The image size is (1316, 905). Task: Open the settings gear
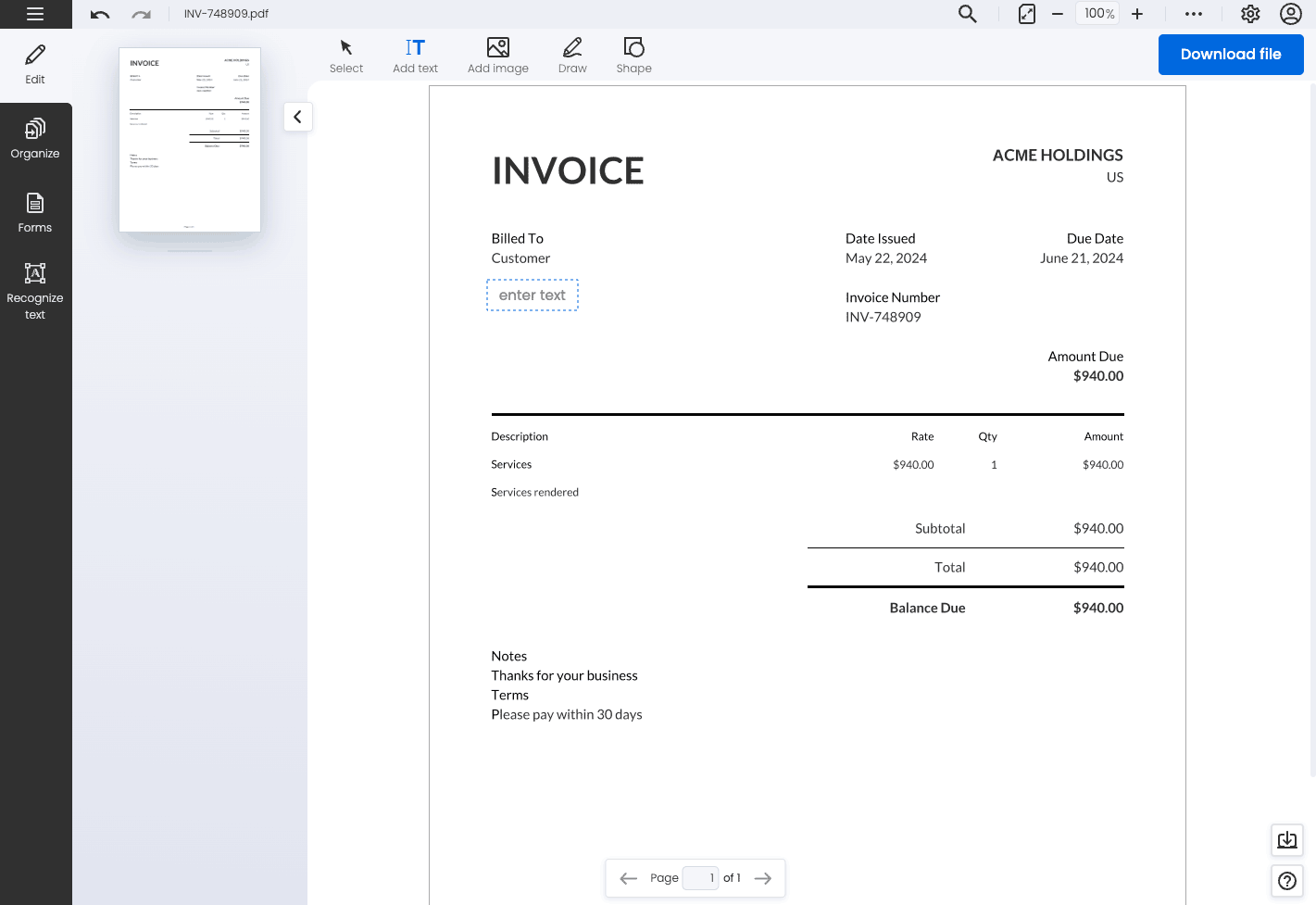click(x=1249, y=14)
